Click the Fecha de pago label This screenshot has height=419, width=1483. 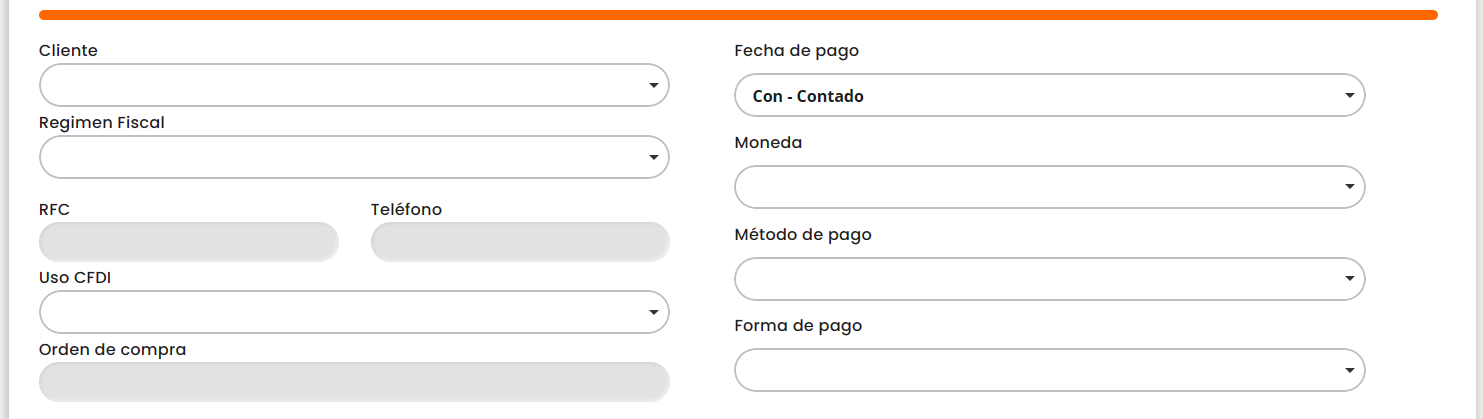(x=796, y=50)
